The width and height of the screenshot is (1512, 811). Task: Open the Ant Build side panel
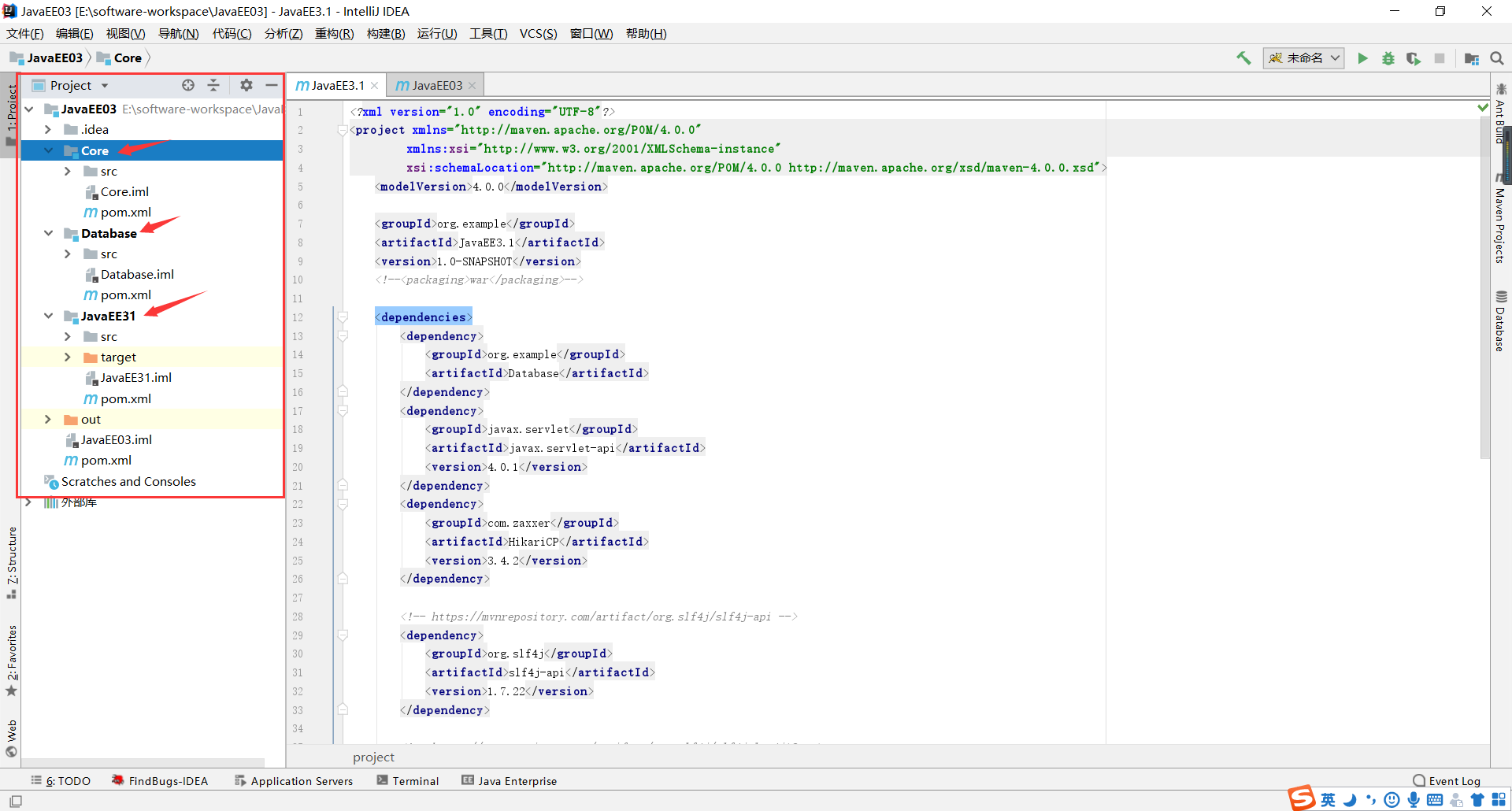coord(1500,115)
